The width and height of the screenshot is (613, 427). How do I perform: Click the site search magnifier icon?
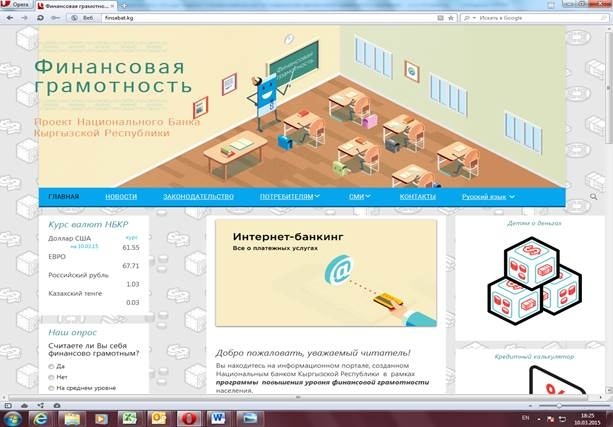593,197
